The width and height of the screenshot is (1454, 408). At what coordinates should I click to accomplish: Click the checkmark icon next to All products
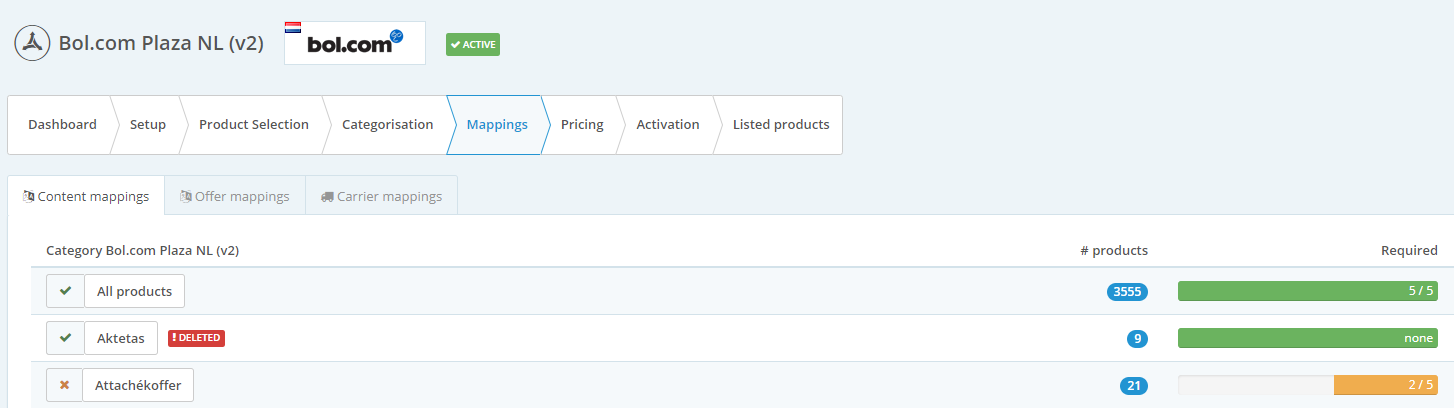pyautogui.click(x=65, y=291)
